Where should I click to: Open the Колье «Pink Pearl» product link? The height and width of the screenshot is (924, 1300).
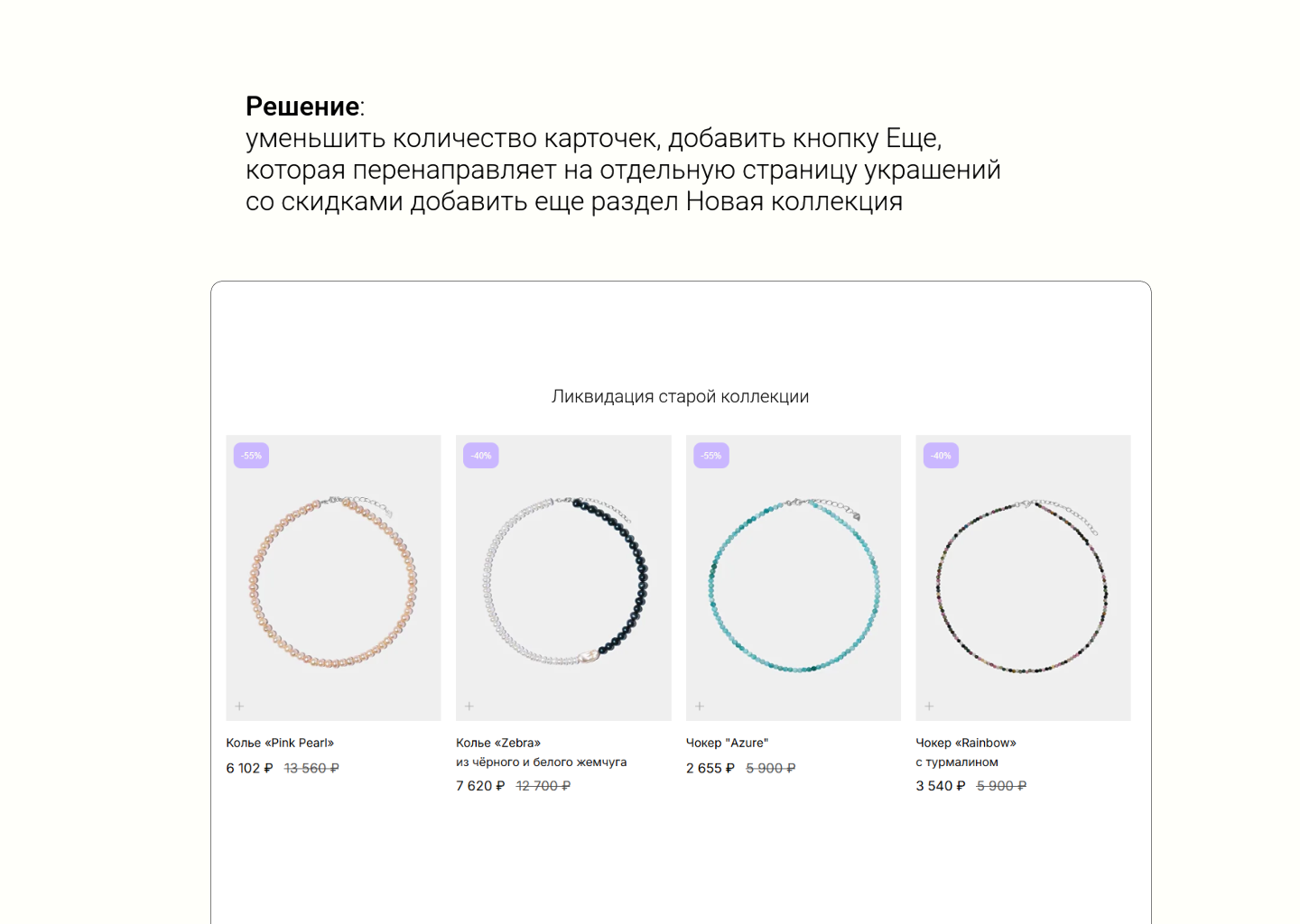pos(280,743)
